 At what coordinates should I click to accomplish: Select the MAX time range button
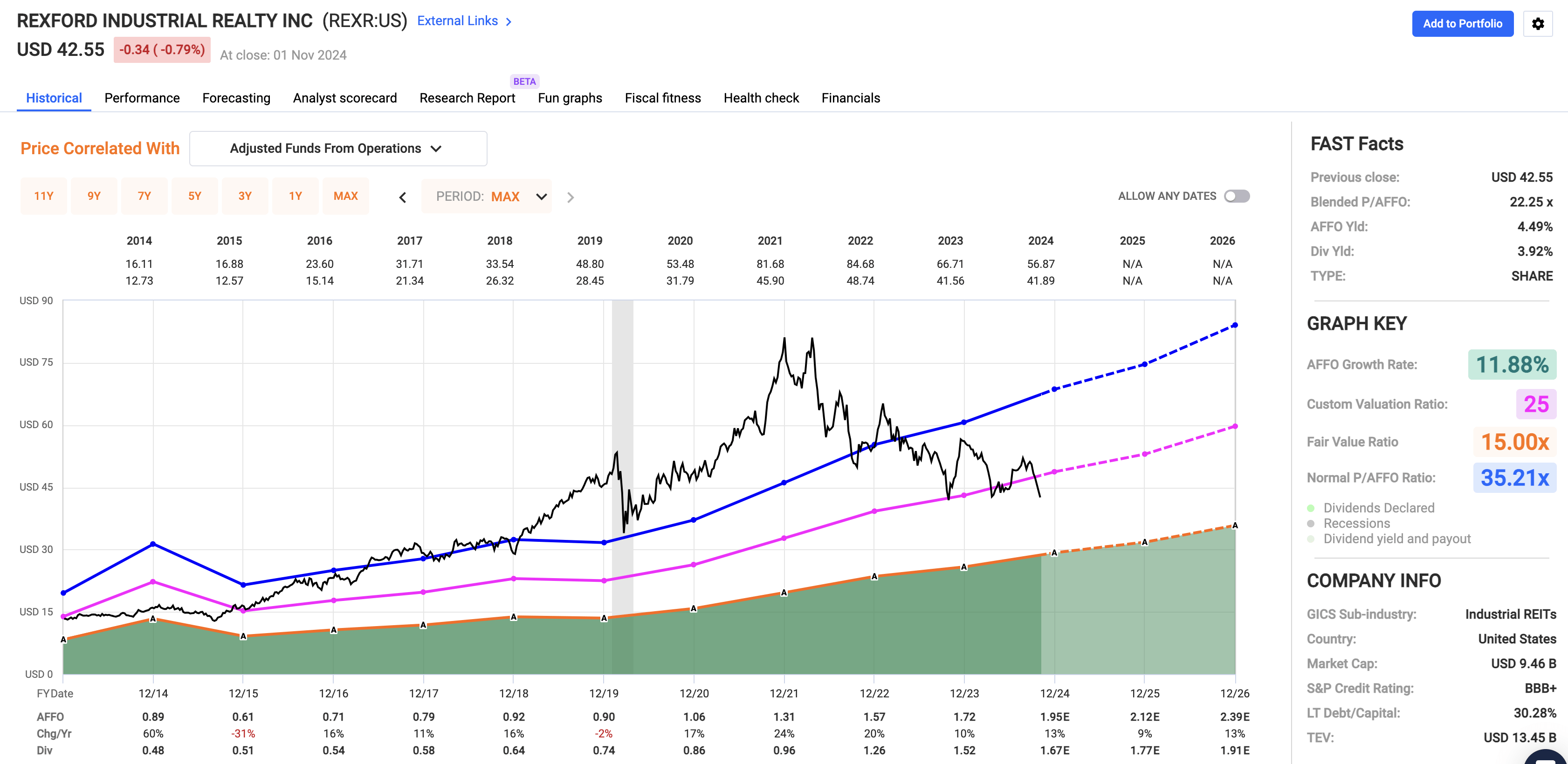click(x=346, y=196)
